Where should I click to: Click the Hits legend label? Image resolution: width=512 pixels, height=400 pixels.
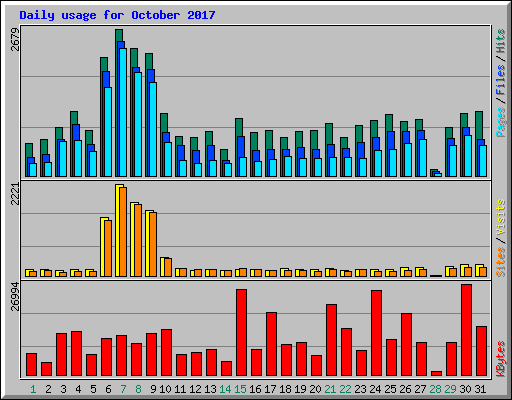tap(501, 41)
